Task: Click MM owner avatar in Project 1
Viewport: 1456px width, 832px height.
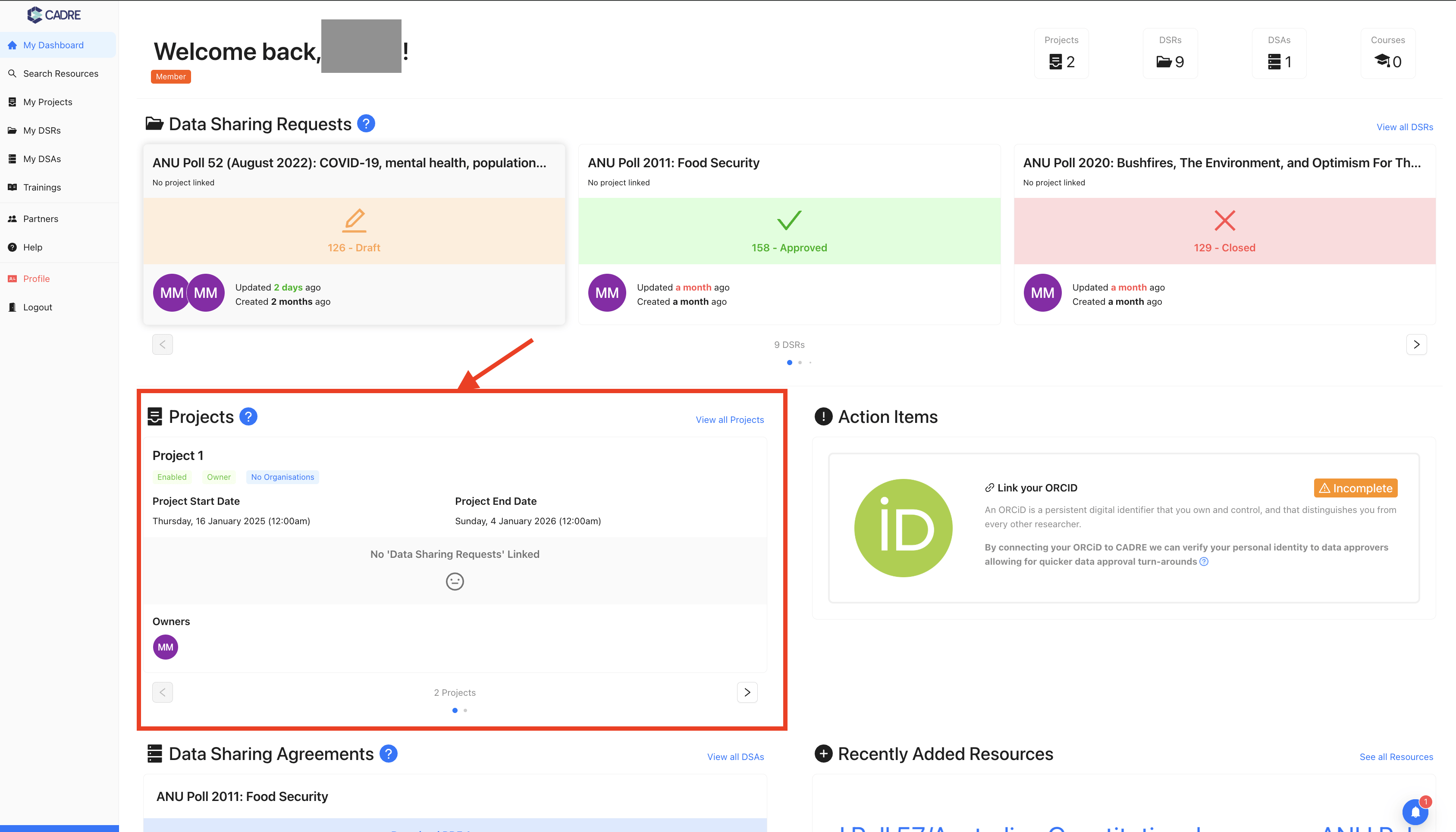Action: 165,647
